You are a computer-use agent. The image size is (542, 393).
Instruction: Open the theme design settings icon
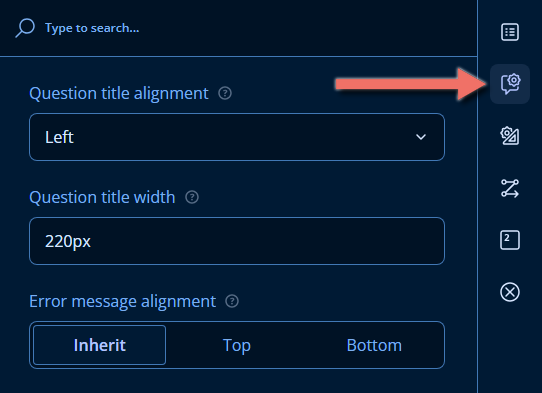(510, 136)
